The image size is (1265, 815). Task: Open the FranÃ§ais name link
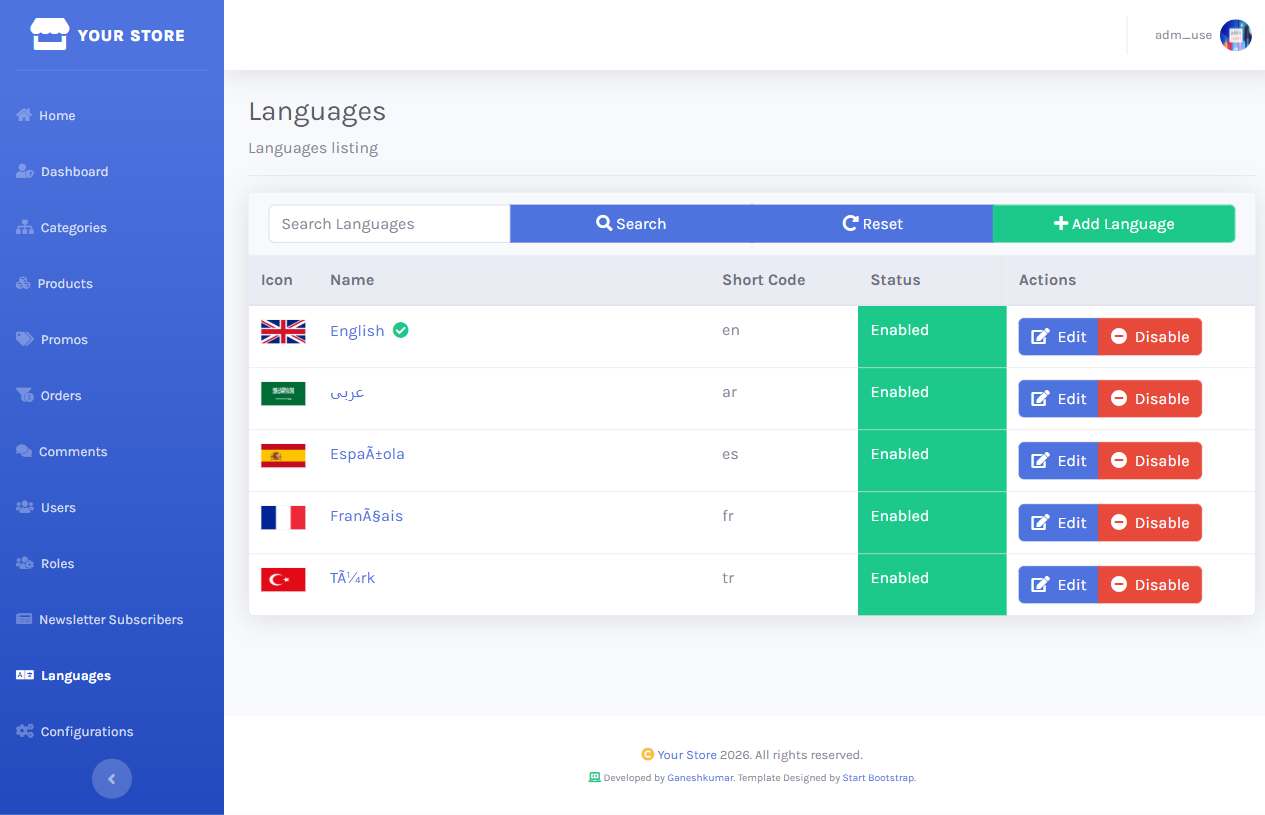tap(366, 516)
